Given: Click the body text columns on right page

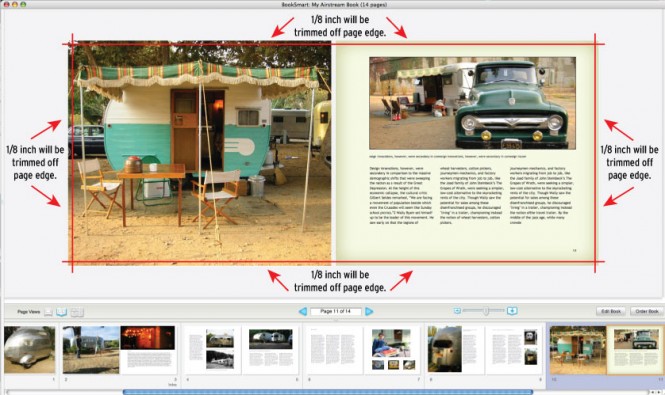Looking at the screenshot, I should click(471, 195).
